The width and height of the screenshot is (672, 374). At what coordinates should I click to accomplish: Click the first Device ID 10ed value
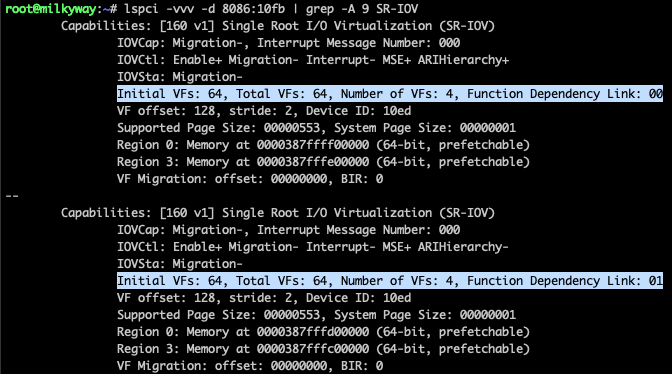397,111
